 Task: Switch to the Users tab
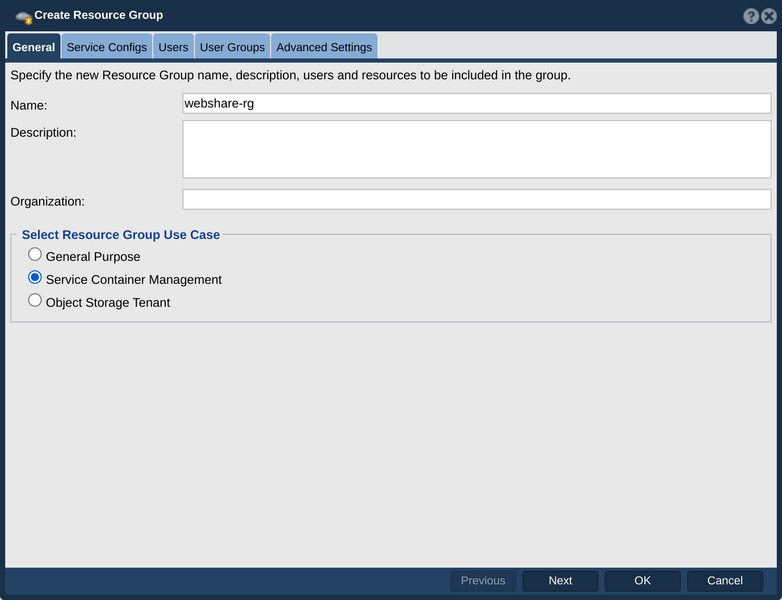coord(173,47)
